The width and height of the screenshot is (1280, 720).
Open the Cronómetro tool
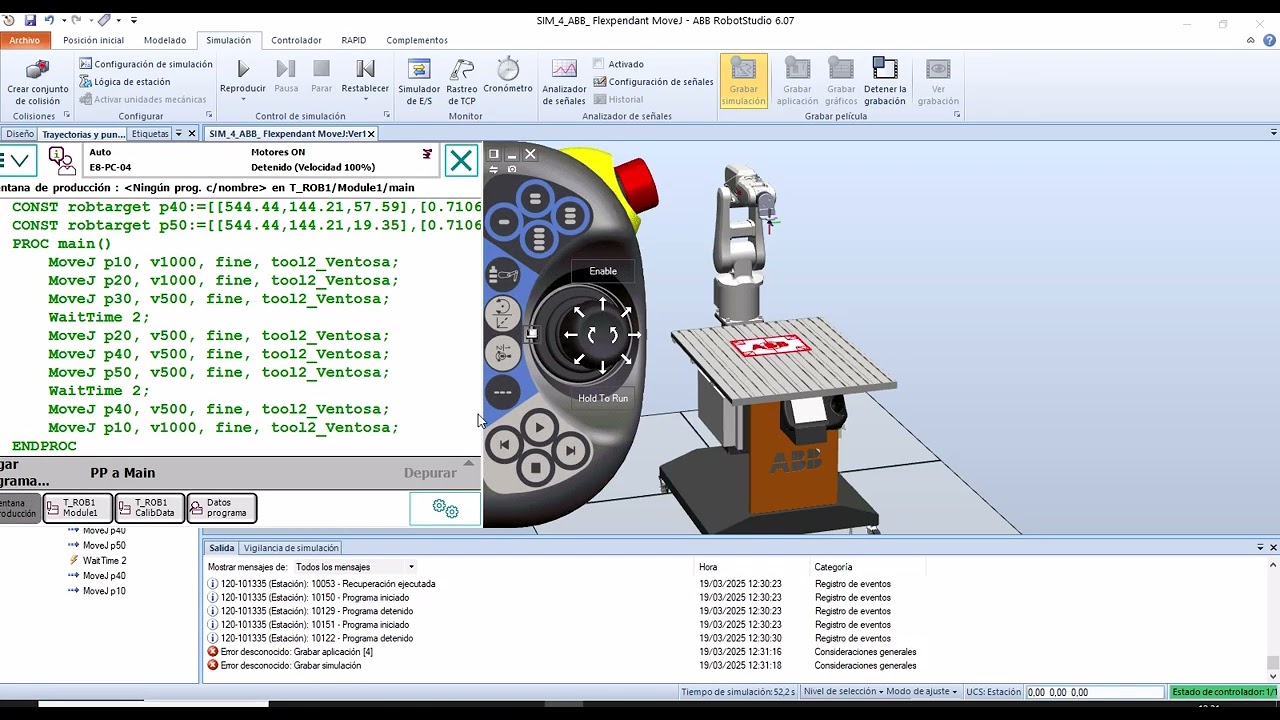508,76
